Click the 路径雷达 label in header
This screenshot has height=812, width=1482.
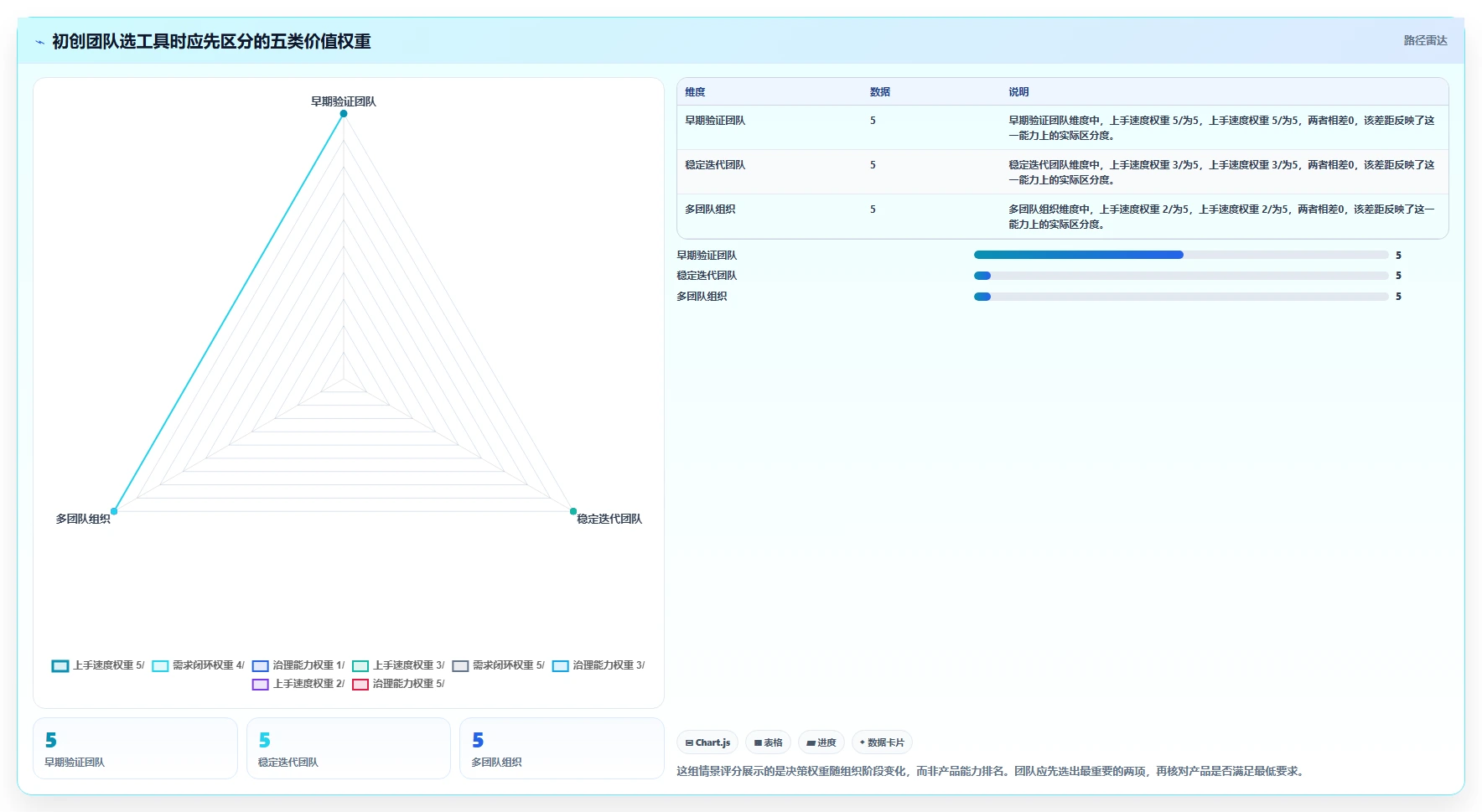(x=1425, y=40)
